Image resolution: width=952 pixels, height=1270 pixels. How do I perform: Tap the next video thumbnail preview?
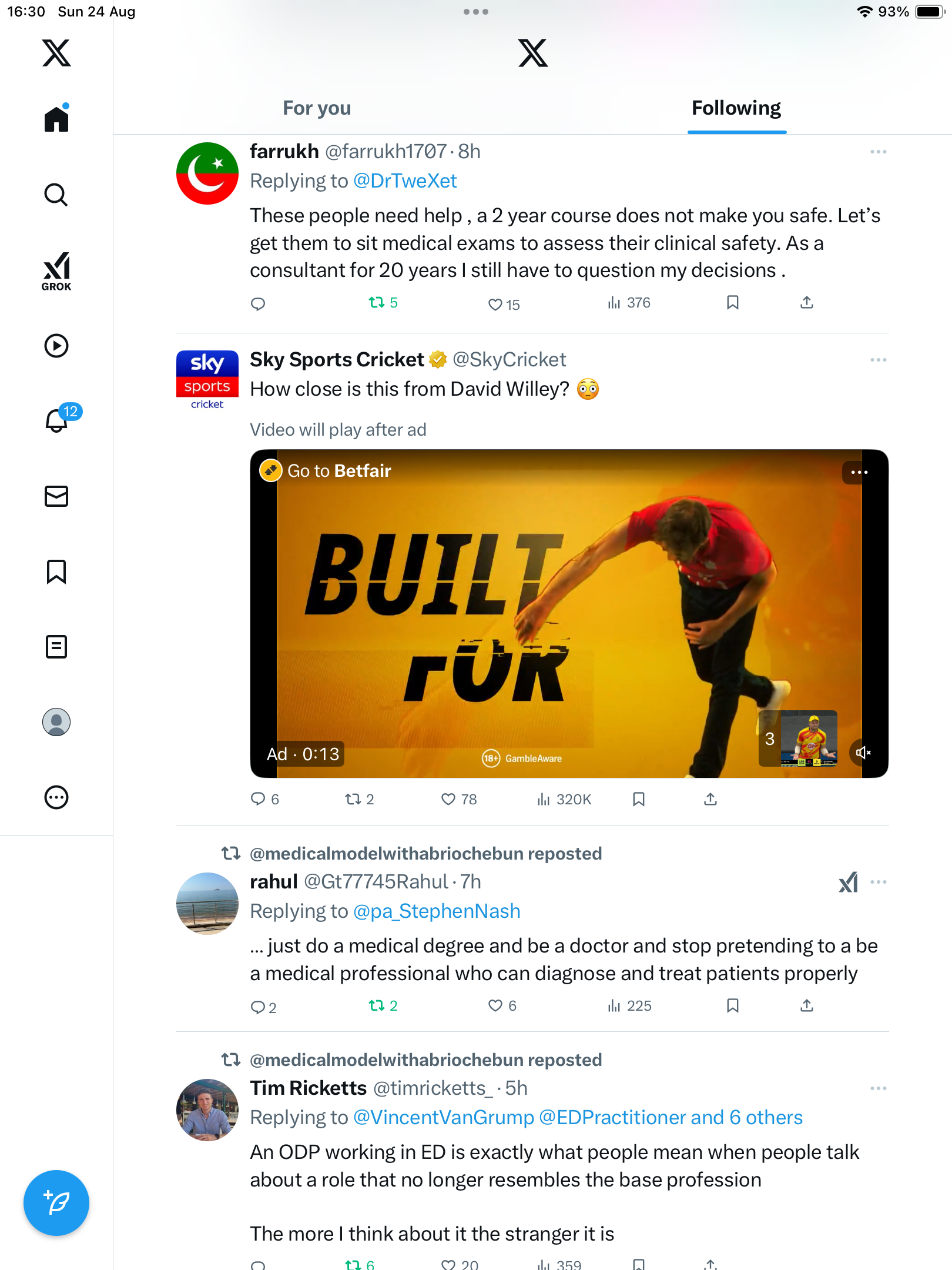[x=808, y=738]
